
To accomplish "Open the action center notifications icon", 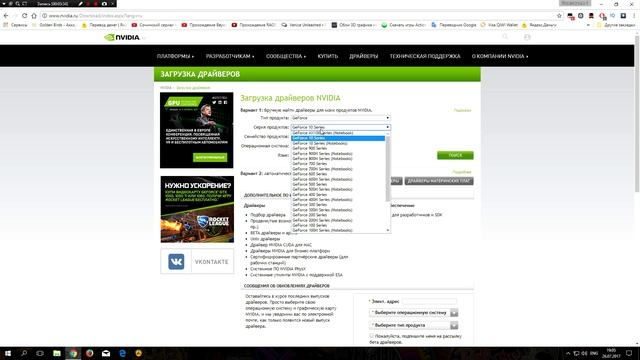I will (x=629, y=353).
